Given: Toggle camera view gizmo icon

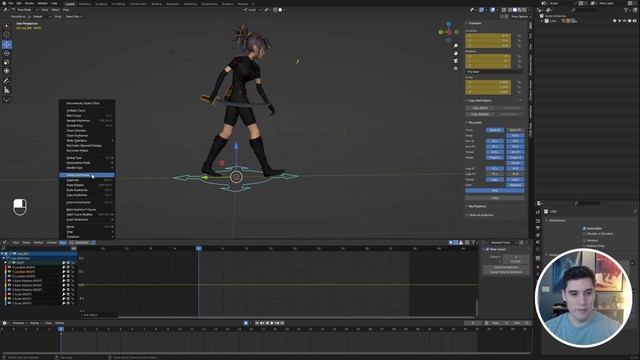Looking at the screenshot, I should pyautogui.click(x=456, y=61).
